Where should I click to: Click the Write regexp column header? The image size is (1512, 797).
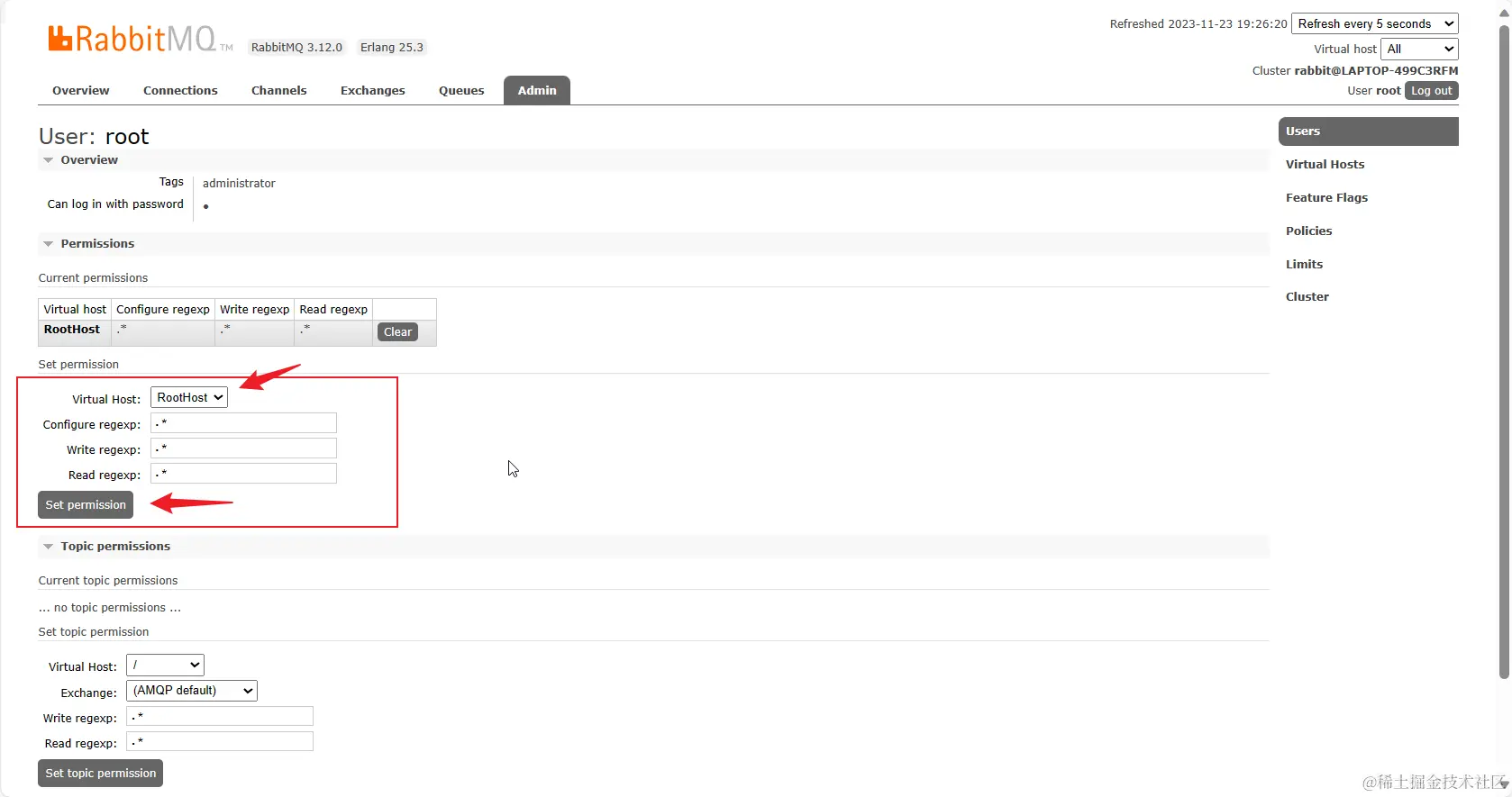tap(255, 309)
